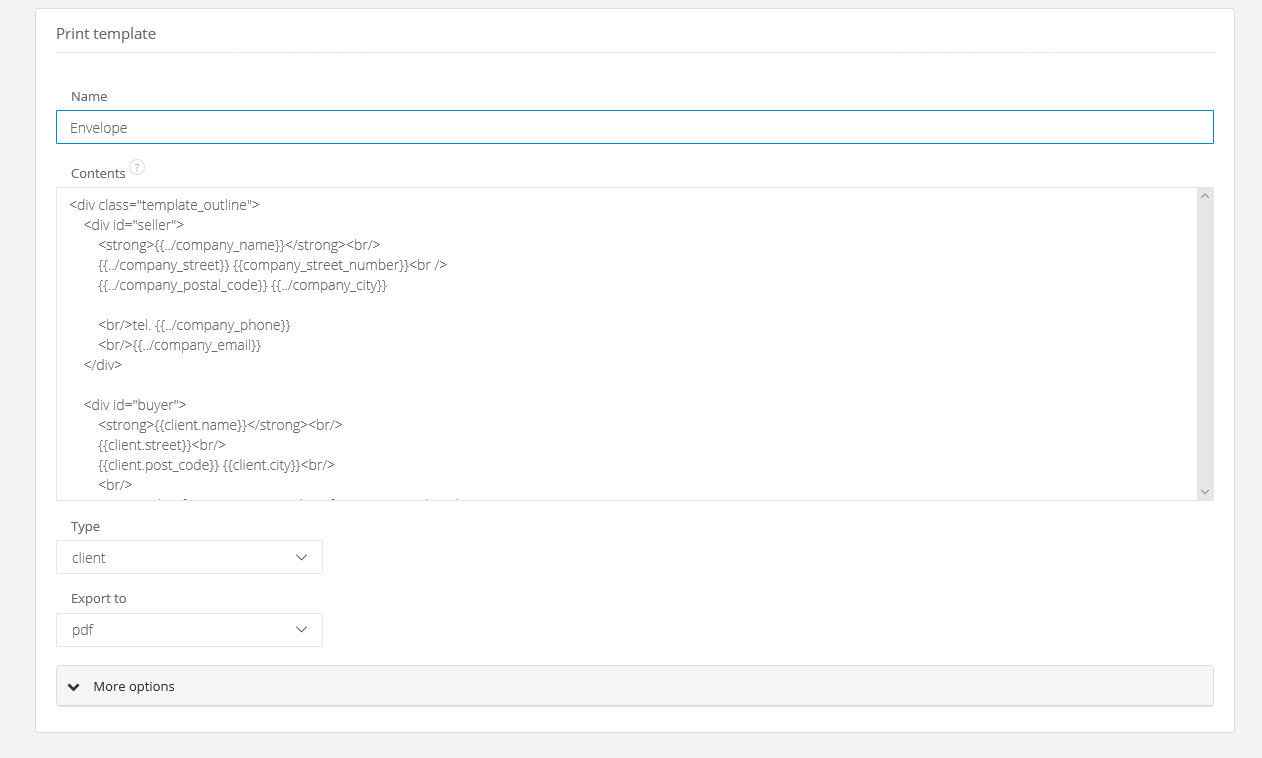
Task: Click the Contents scrollbar up arrow
Action: click(x=1204, y=197)
